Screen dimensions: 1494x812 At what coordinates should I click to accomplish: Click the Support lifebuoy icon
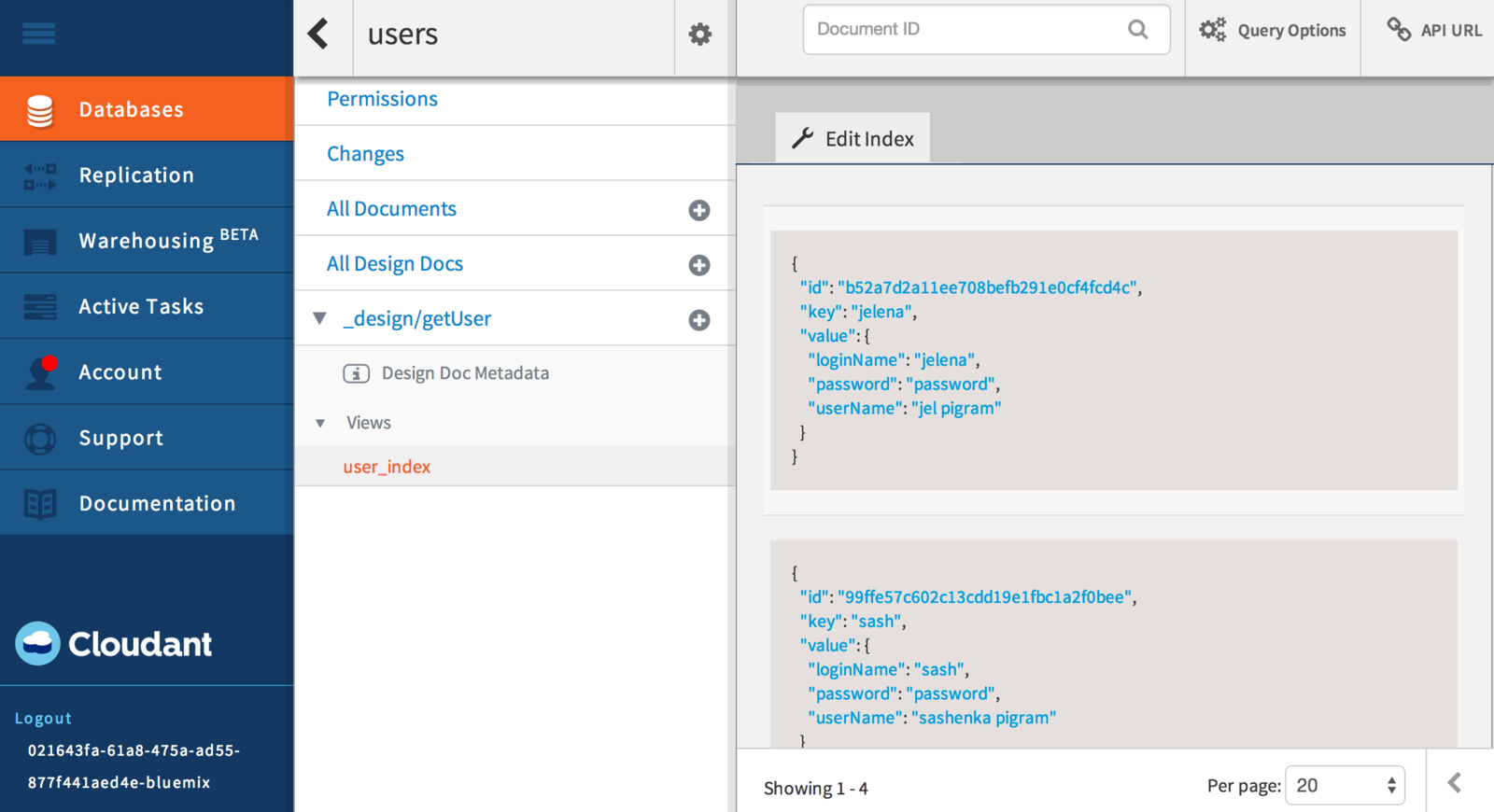40,439
